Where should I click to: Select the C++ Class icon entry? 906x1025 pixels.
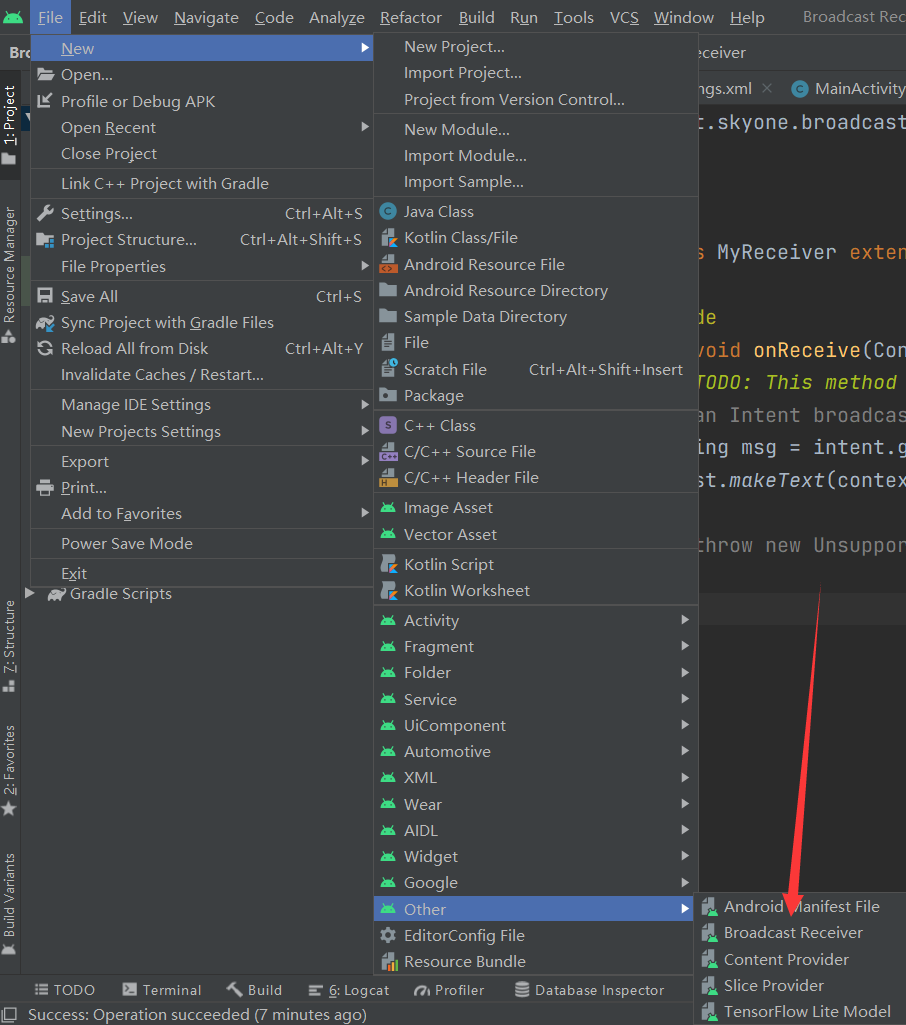pos(388,426)
